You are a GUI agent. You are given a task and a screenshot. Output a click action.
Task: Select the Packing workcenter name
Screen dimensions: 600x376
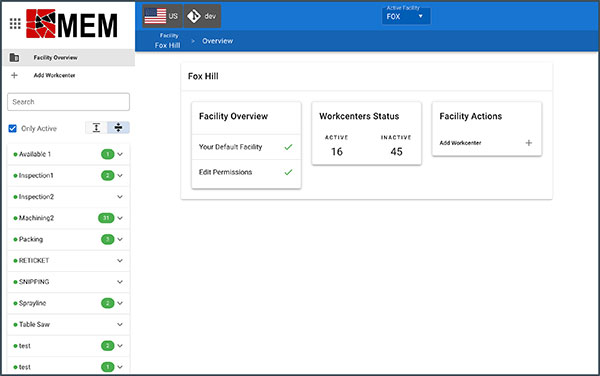[31, 239]
